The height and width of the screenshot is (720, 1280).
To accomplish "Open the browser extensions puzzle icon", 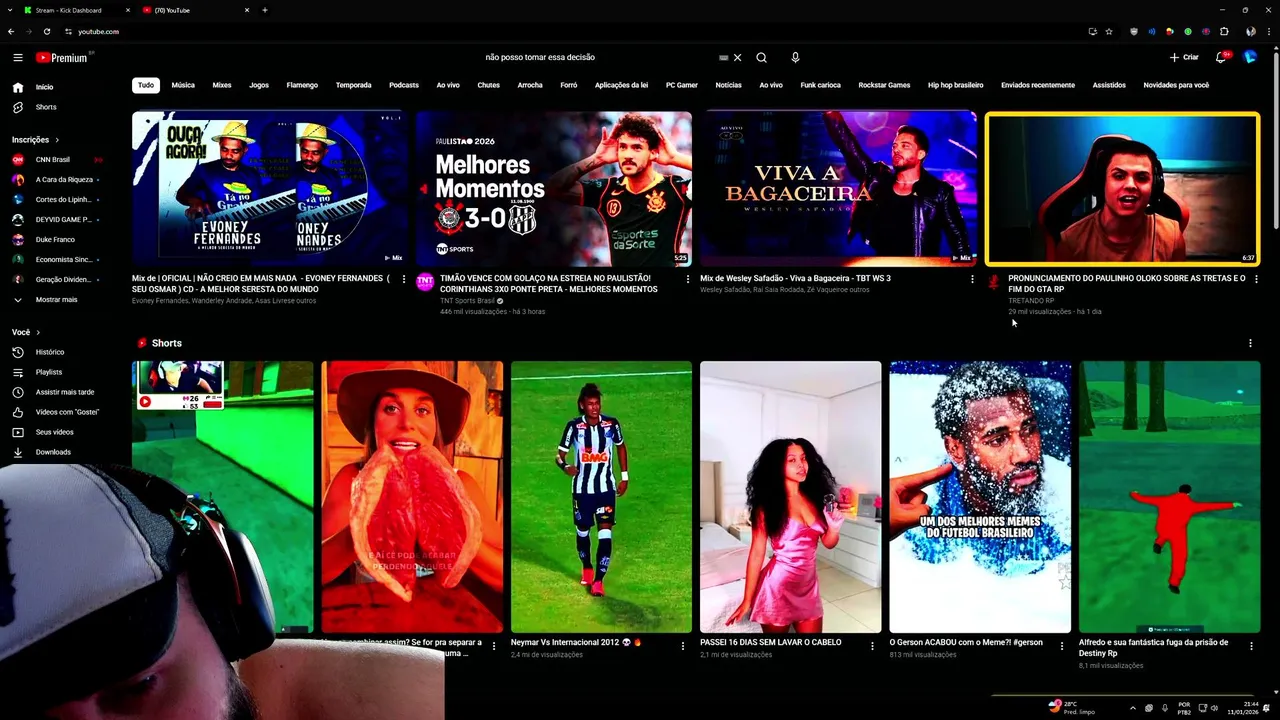I will point(1224,31).
